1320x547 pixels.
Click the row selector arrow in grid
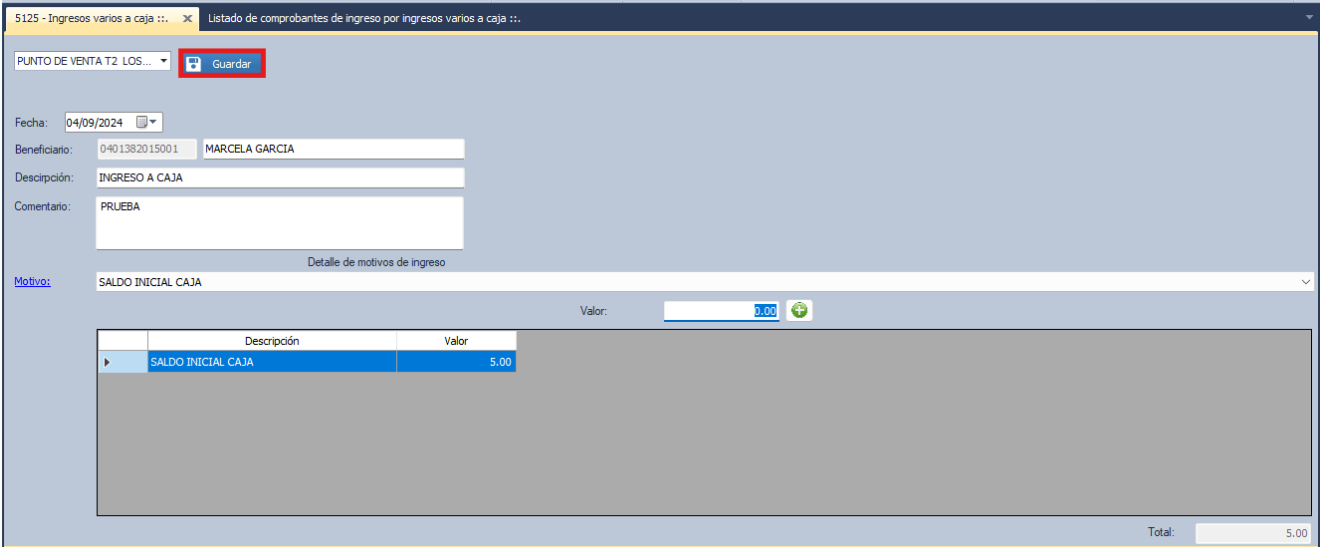pos(107,363)
